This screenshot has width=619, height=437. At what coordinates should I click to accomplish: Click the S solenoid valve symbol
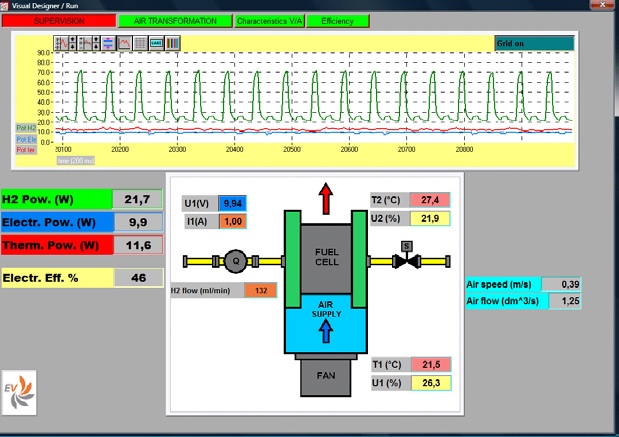(x=407, y=255)
